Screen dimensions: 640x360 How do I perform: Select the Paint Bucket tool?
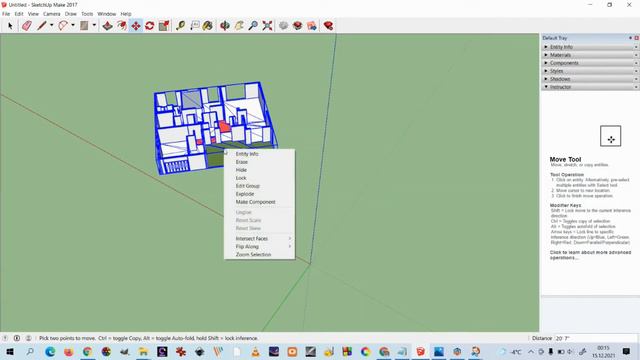pyautogui.click(x=208, y=26)
